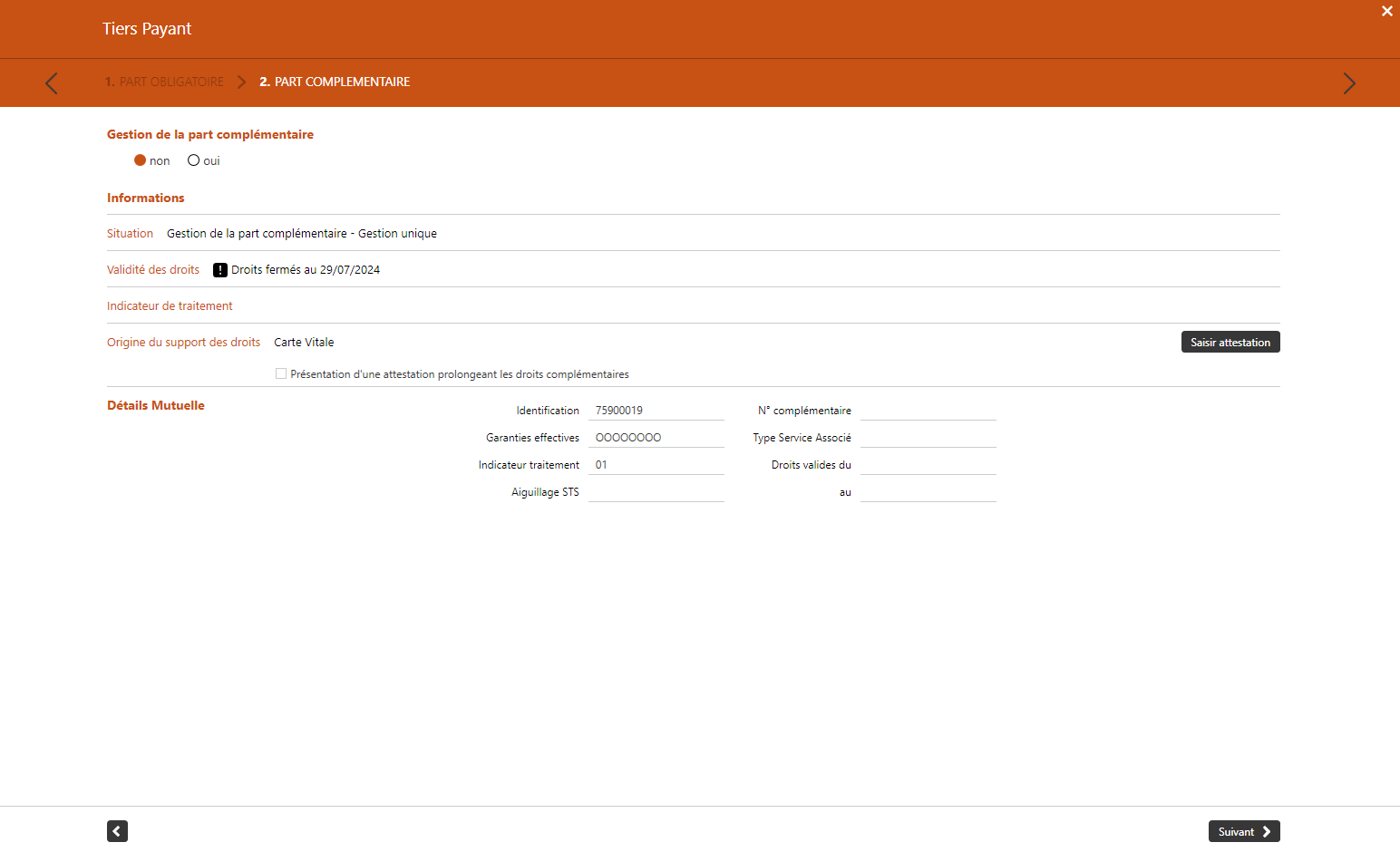
Task: Check the attestation prolongeant les droits checkbox
Action: coord(281,373)
